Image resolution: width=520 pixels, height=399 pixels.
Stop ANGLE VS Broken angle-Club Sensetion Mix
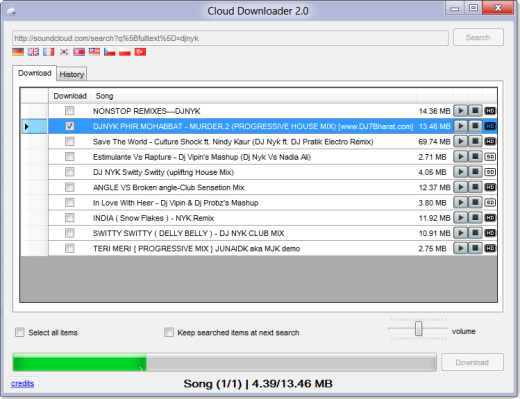click(475, 187)
